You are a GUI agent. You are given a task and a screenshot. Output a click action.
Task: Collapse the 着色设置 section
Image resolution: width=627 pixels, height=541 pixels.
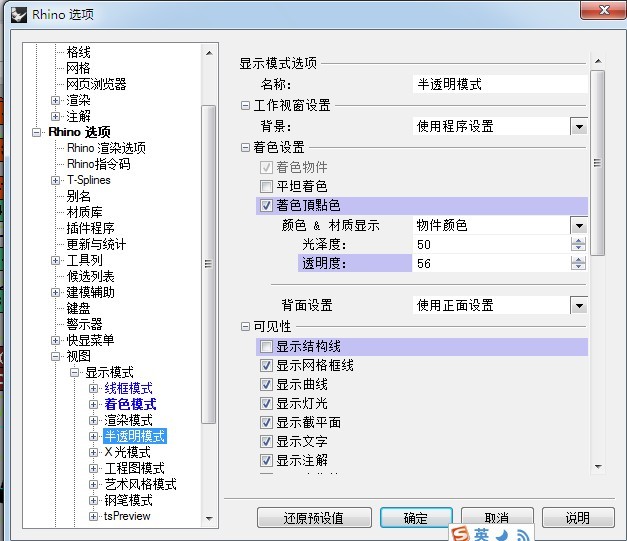[x=245, y=148]
